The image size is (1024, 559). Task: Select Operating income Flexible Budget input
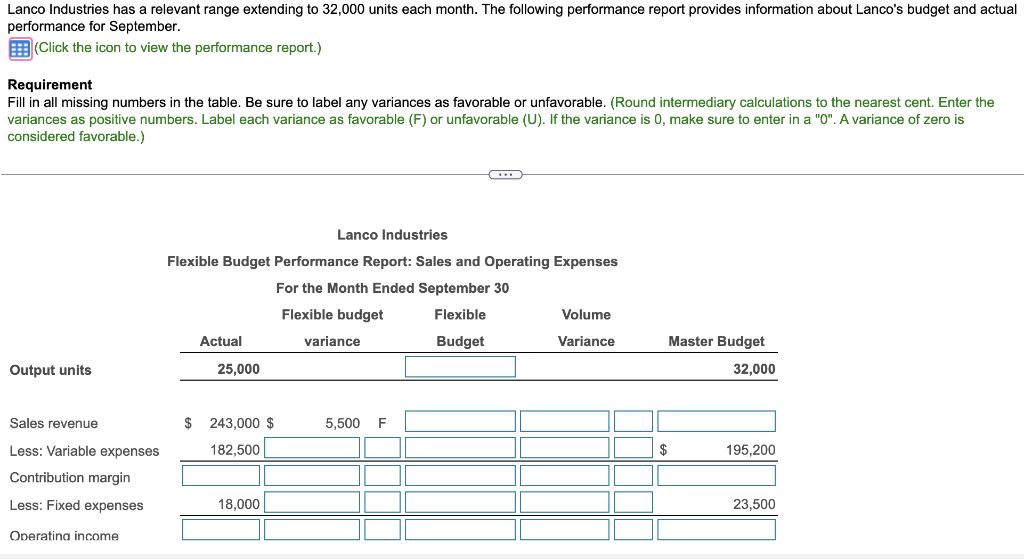pyautogui.click(x=460, y=530)
